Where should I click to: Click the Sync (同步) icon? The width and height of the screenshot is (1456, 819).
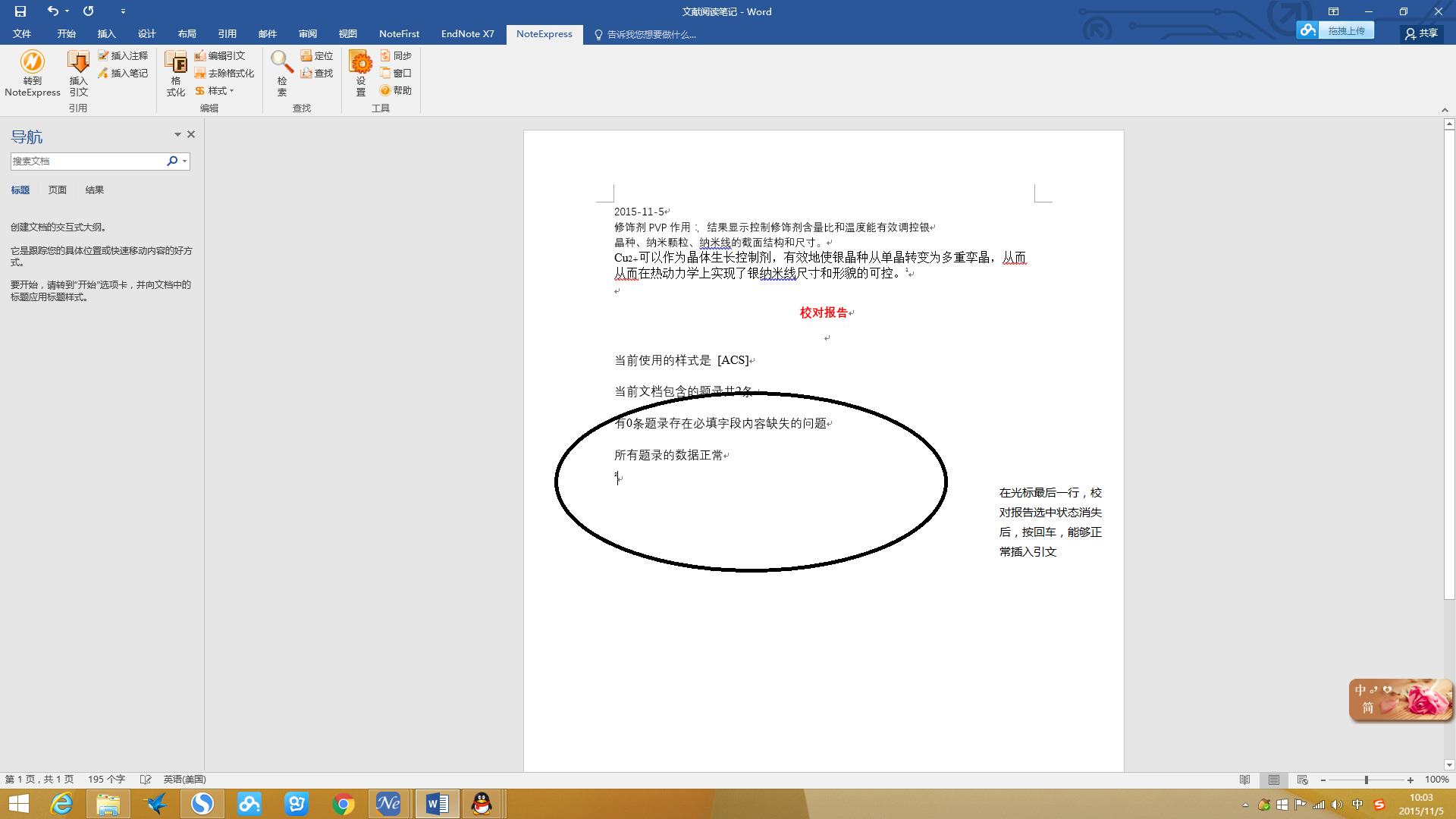(x=385, y=55)
